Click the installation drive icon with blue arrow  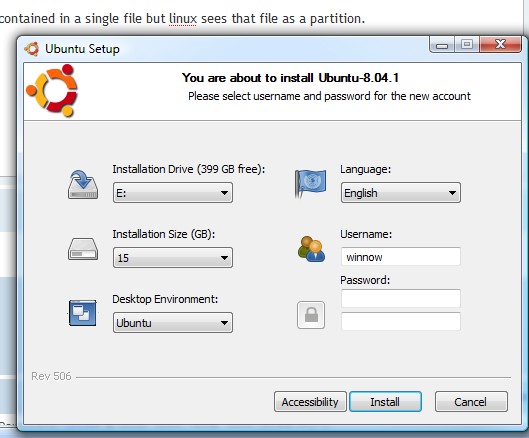point(83,185)
